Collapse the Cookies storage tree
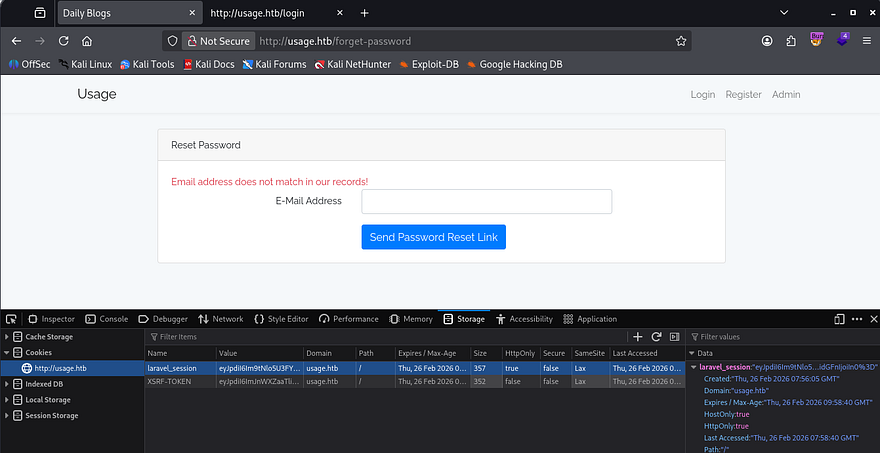Image resolution: width=880 pixels, height=453 pixels. (x=8, y=353)
